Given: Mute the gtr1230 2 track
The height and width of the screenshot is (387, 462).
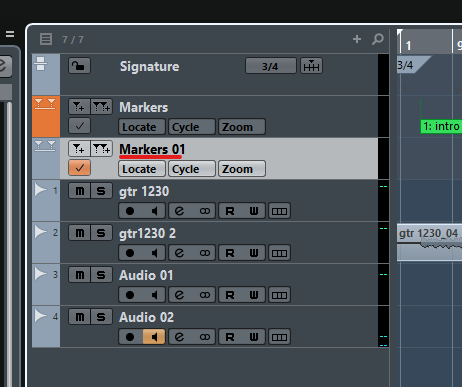Looking at the screenshot, I should coord(79,233).
